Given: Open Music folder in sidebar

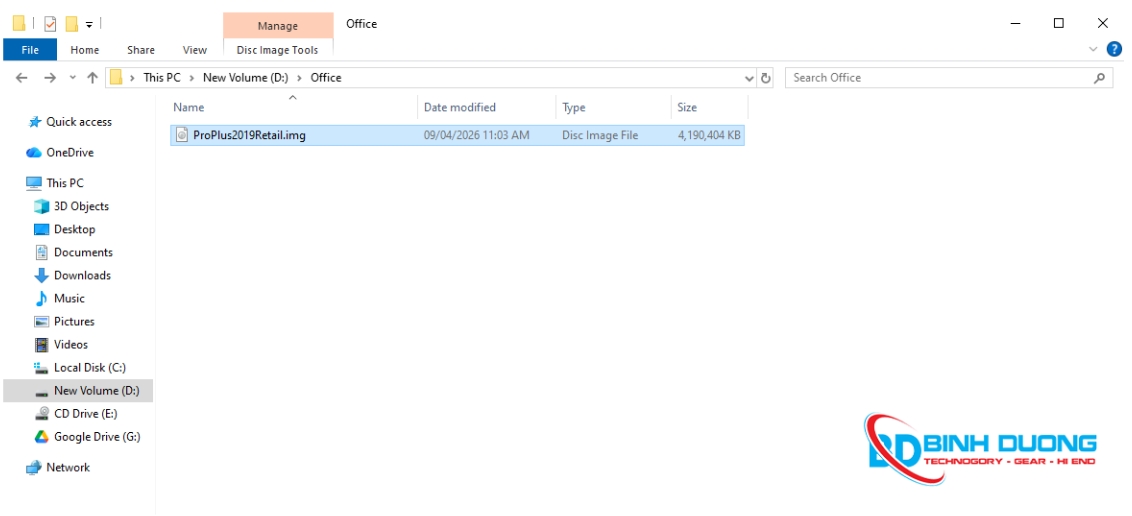Looking at the screenshot, I should [59, 298].
